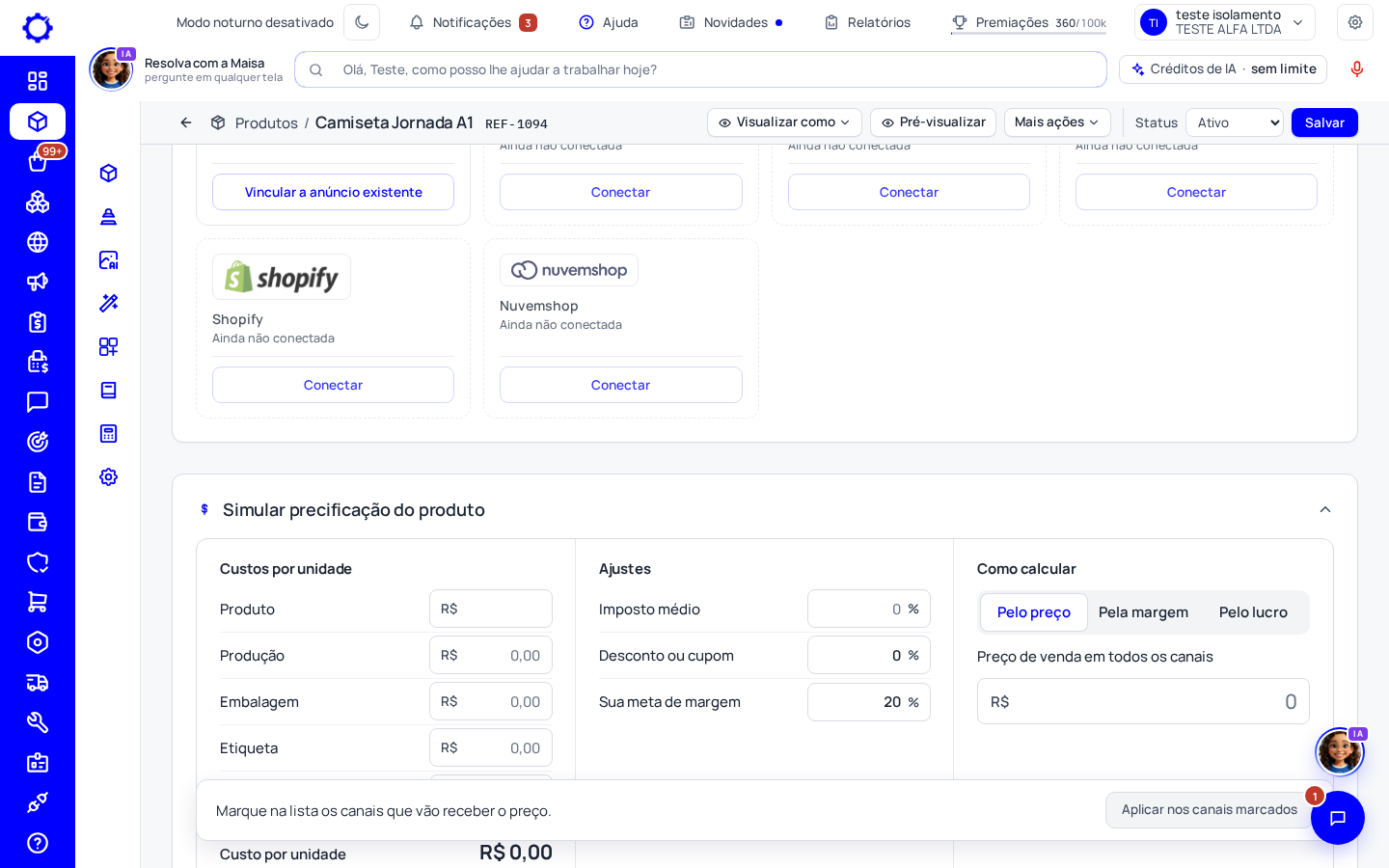The height and width of the screenshot is (868, 1389).
Task: Open Notificações in the top bar
Action: (473, 22)
